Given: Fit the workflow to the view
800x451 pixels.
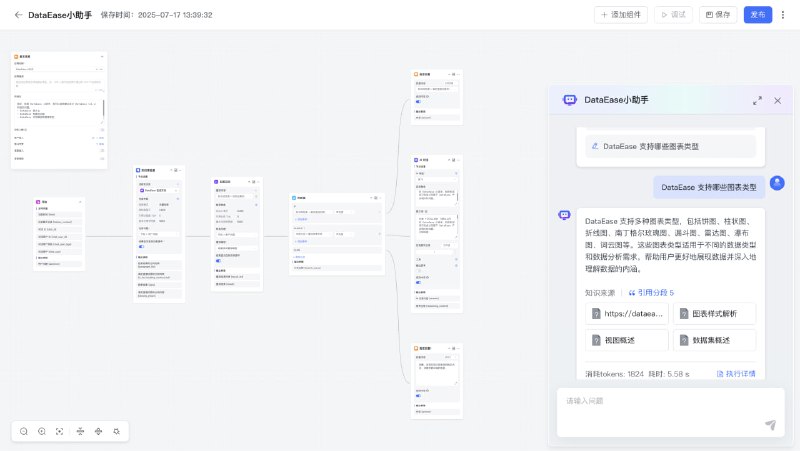Looking at the screenshot, I should click(x=60, y=431).
